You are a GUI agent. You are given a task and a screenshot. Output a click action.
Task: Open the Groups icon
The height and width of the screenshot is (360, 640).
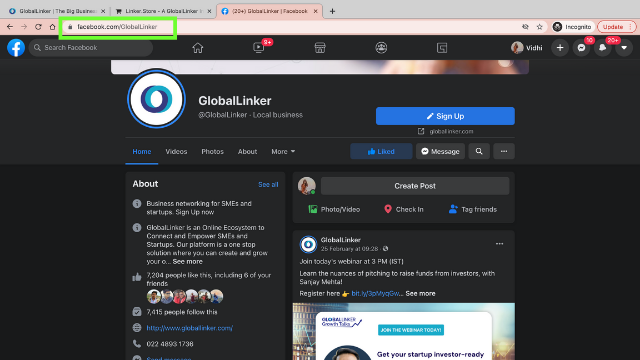coord(381,48)
